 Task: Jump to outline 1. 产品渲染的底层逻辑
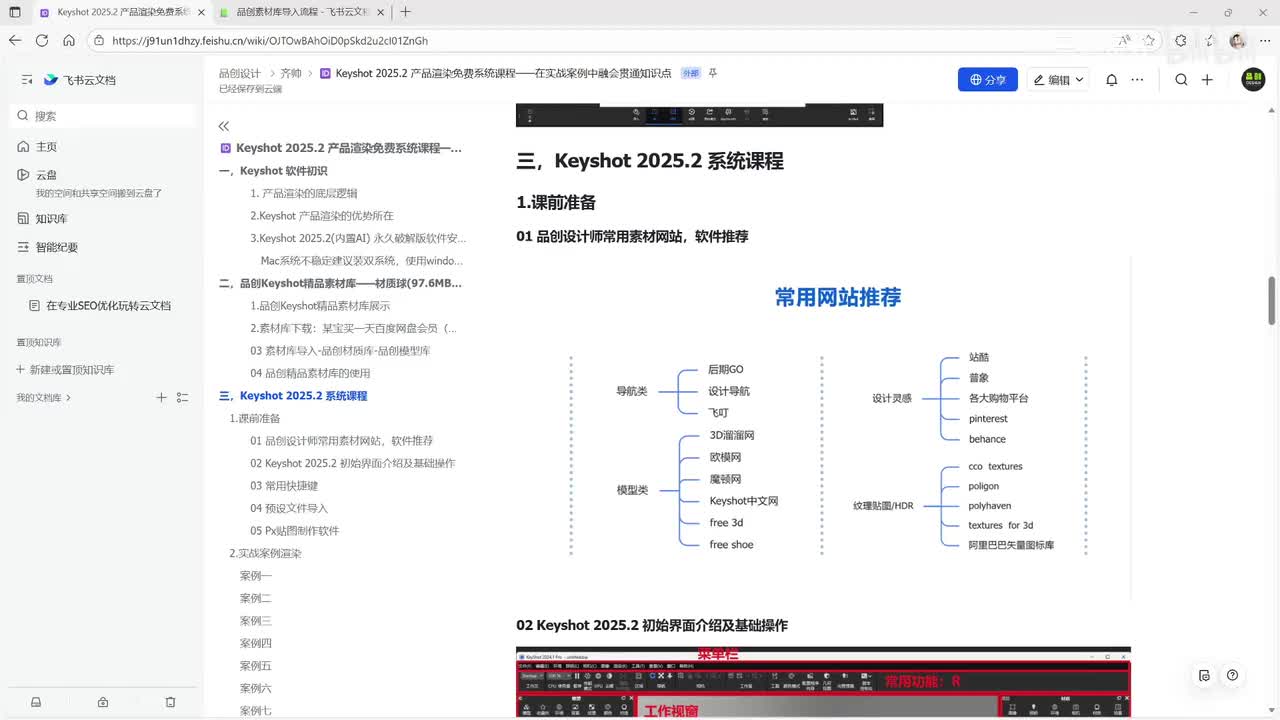[303, 193]
